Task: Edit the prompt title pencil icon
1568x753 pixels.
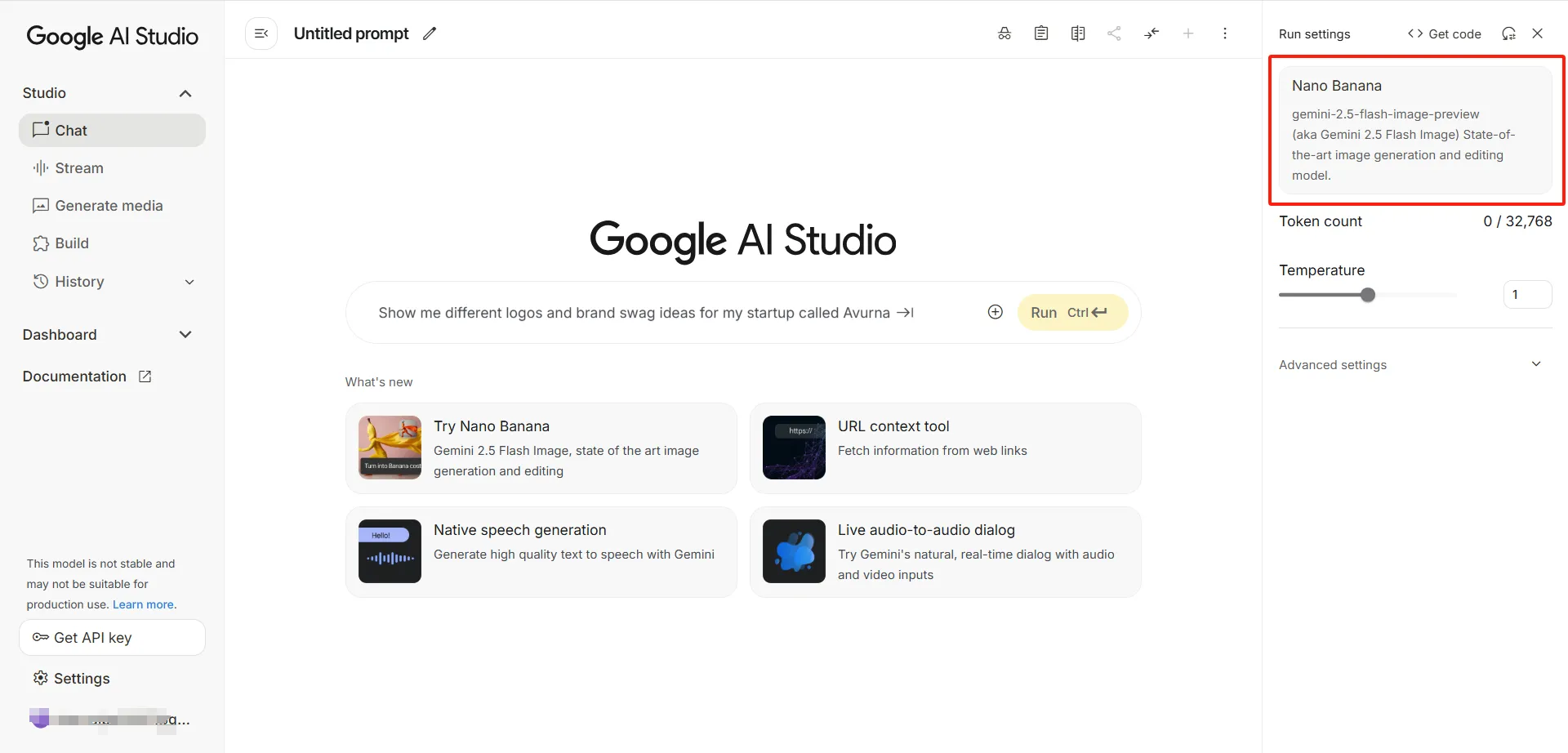Action: coord(430,33)
